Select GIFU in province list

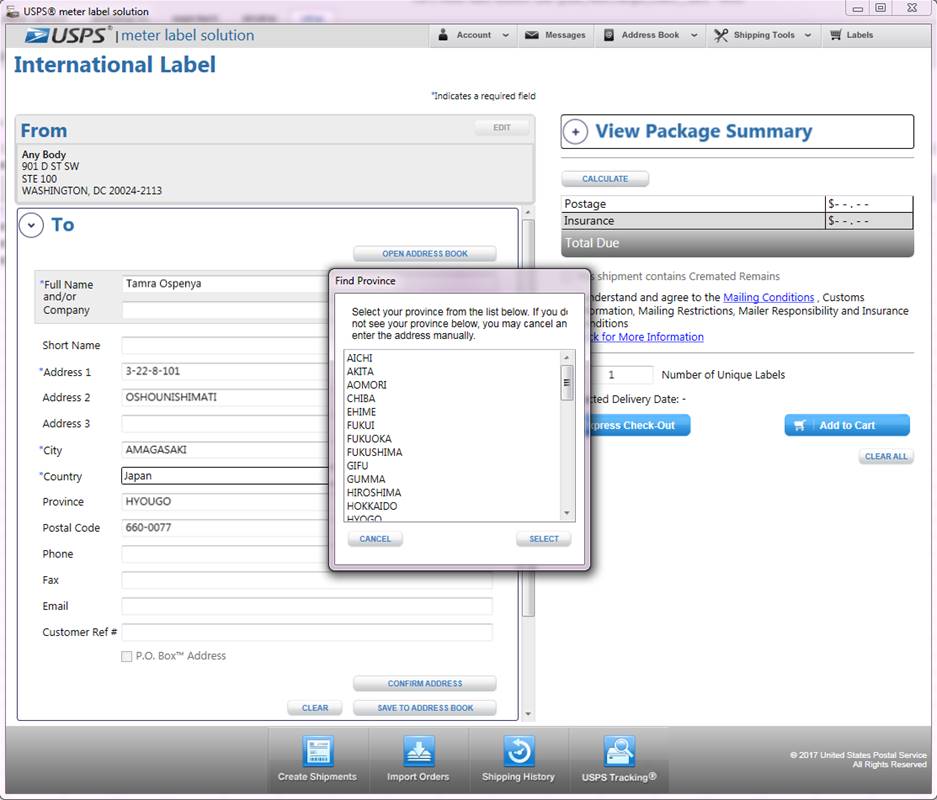(x=357, y=465)
